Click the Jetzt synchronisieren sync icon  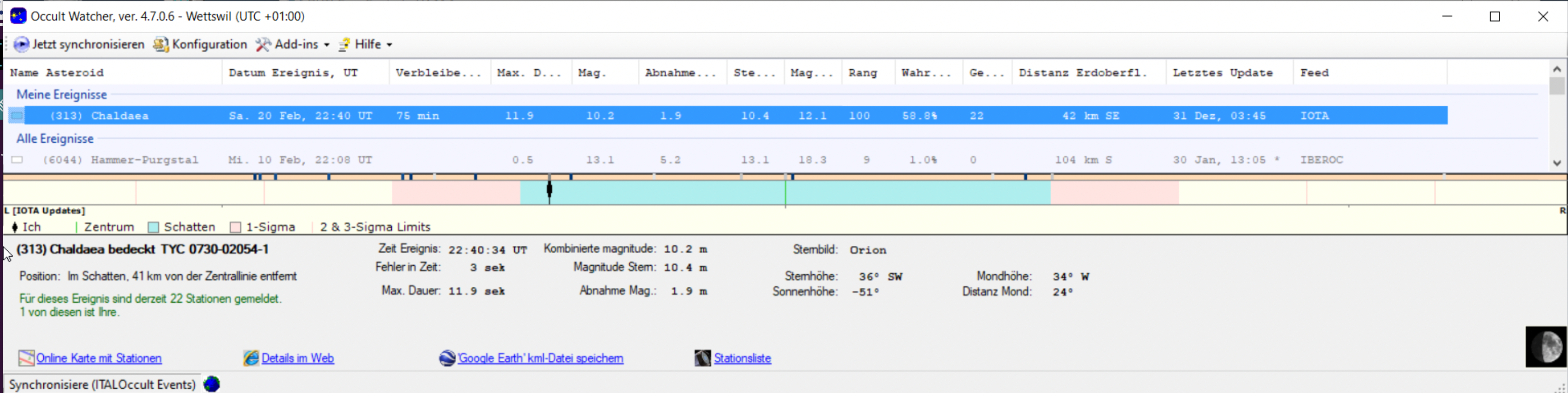pos(21,44)
